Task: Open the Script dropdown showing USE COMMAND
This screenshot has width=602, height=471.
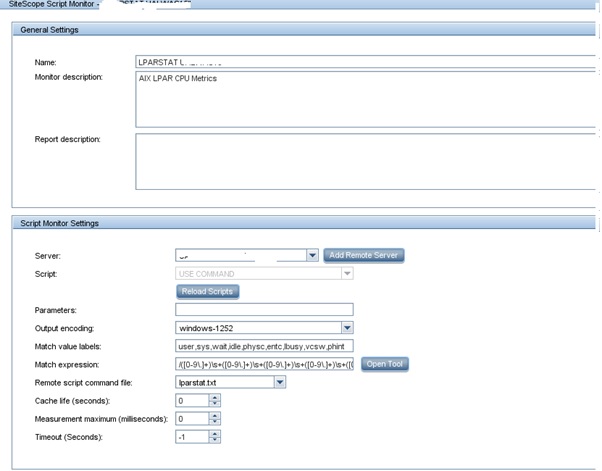Action: 347,273
